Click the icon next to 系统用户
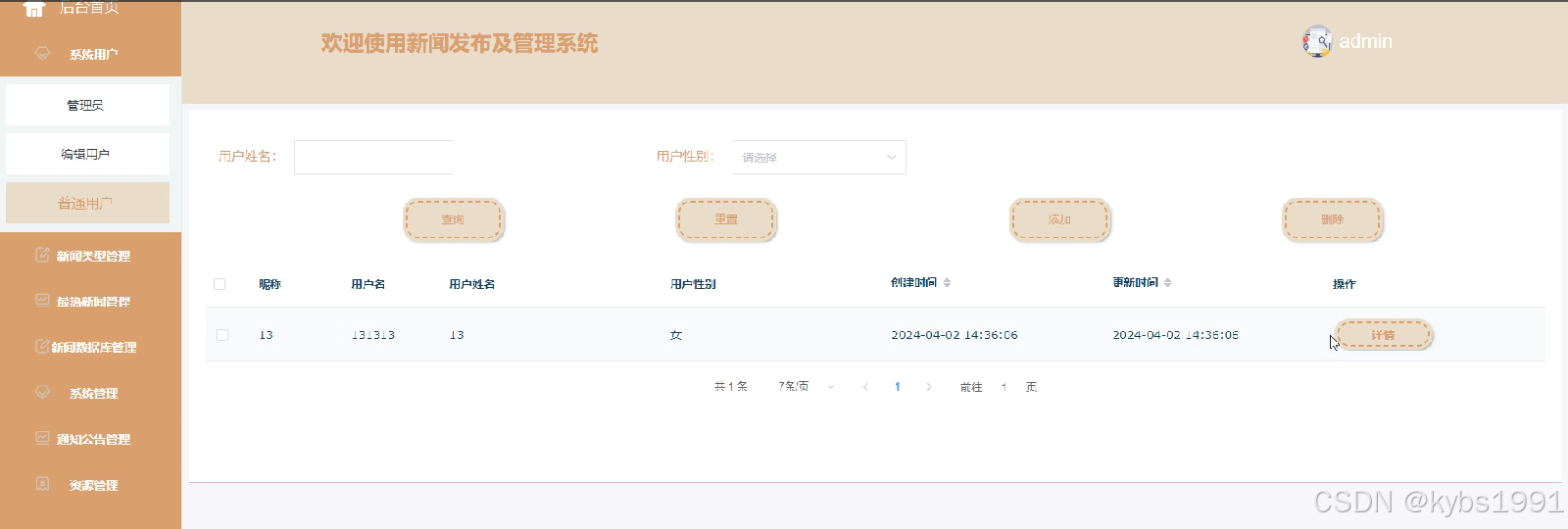Viewport: 1568px width, 529px height. point(42,53)
